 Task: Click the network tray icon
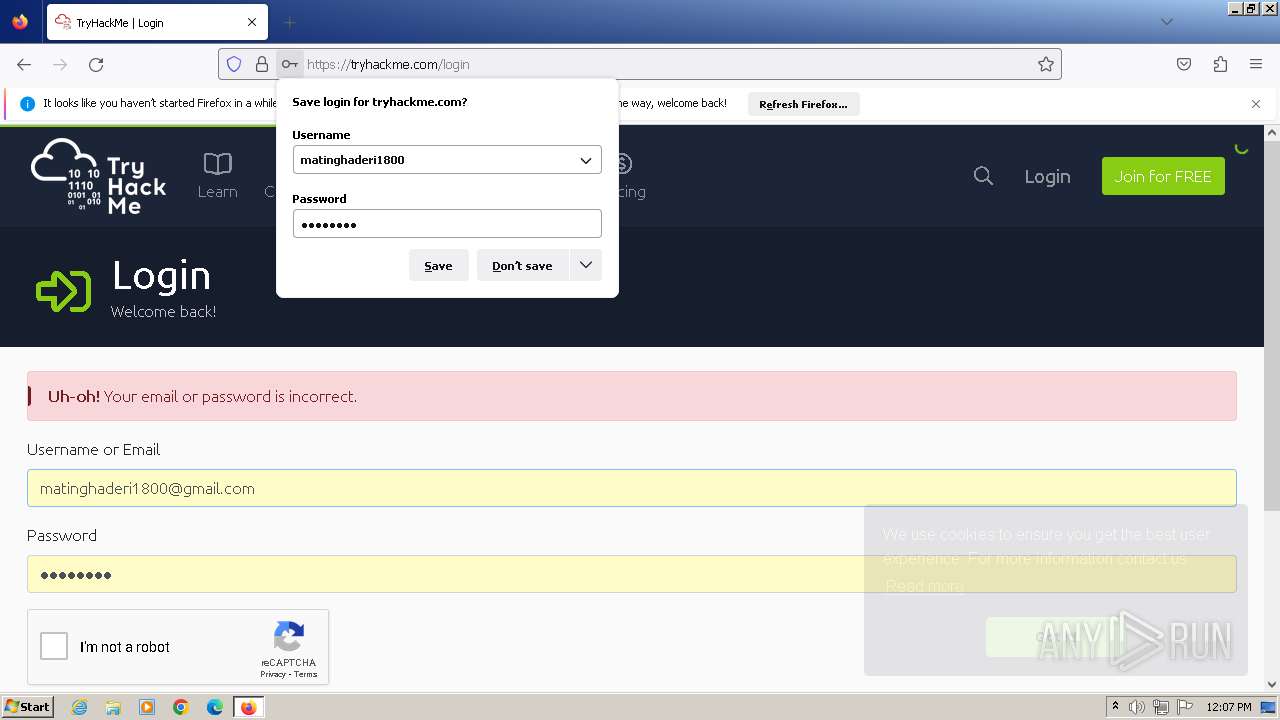1161,707
